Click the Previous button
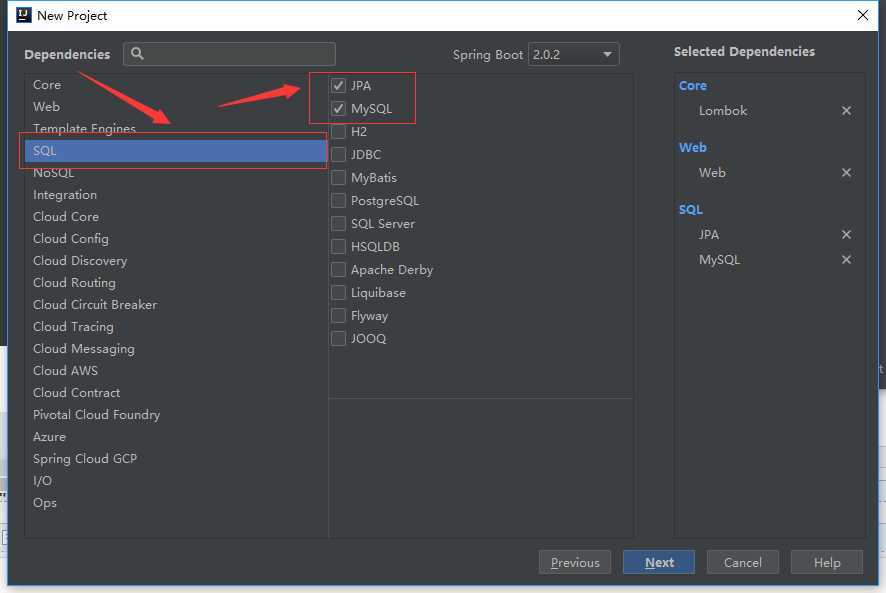Viewport: 886px width, 593px height. pos(575,562)
